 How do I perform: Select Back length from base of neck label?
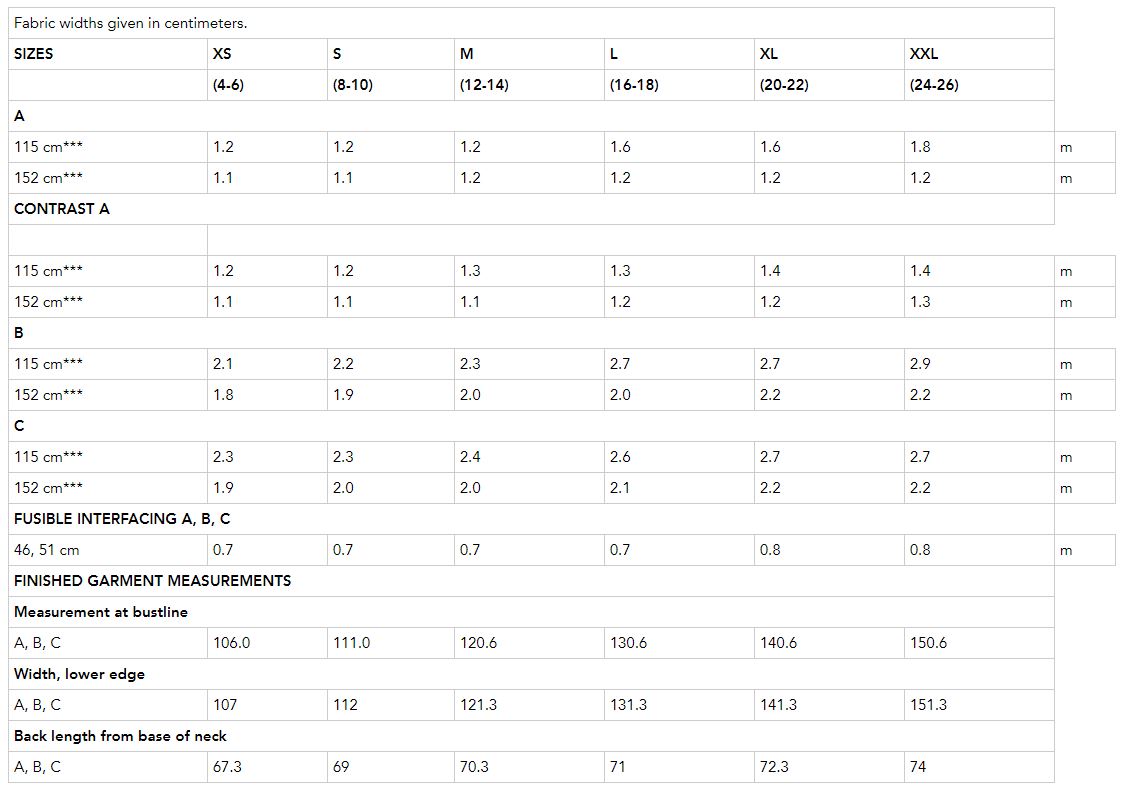[120, 736]
